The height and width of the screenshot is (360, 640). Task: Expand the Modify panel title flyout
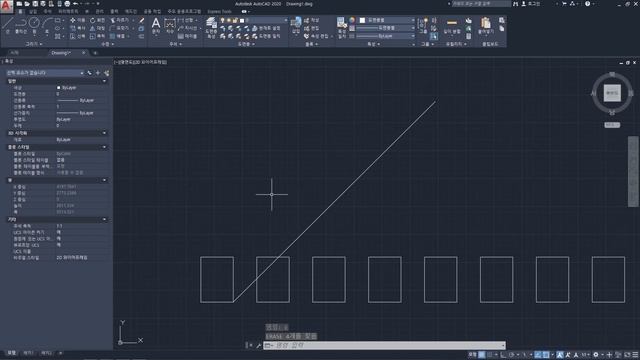[107, 44]
